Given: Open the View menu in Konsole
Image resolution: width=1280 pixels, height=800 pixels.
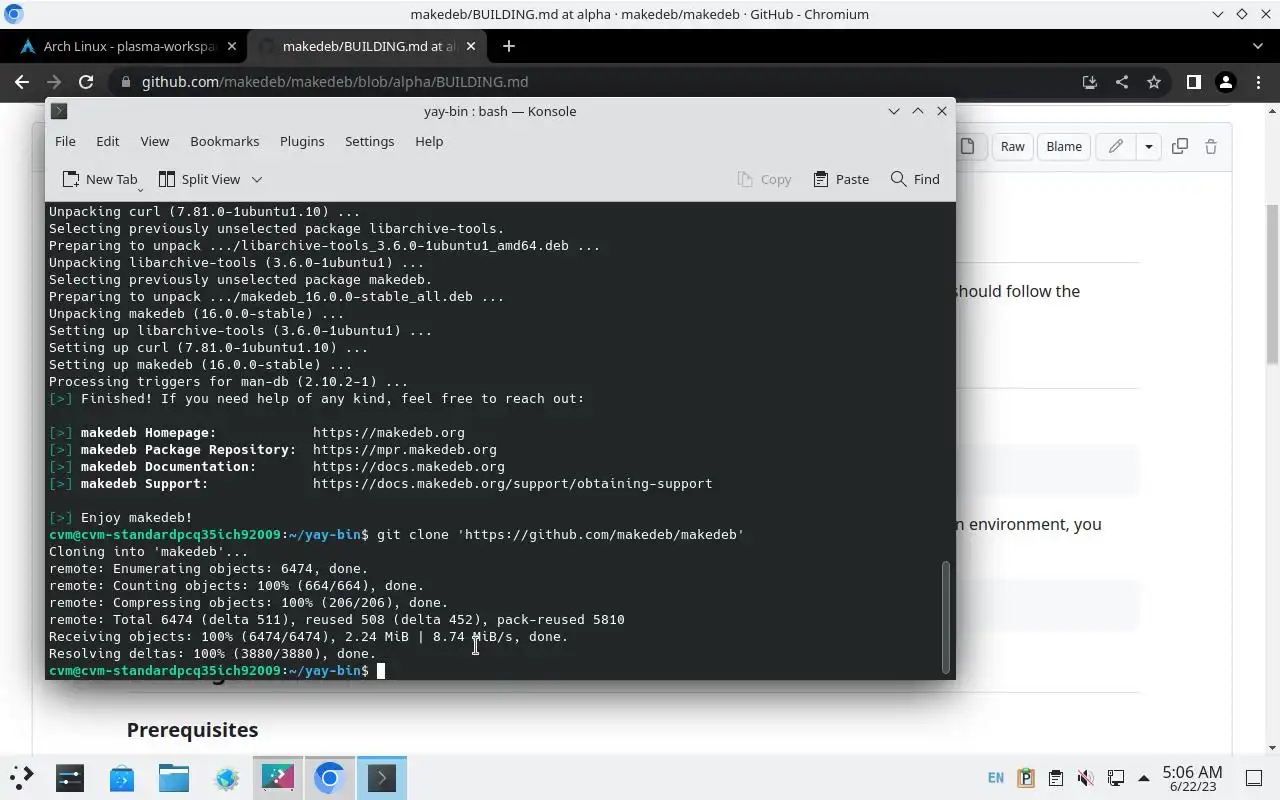Looking at the screenshot, I should pyautogui.click(x=154, y=141).
